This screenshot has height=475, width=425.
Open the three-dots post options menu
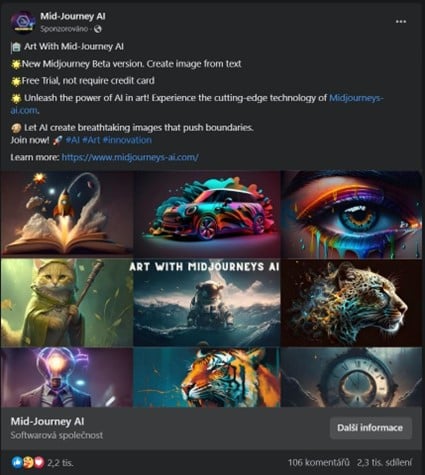tap(401, 22)
